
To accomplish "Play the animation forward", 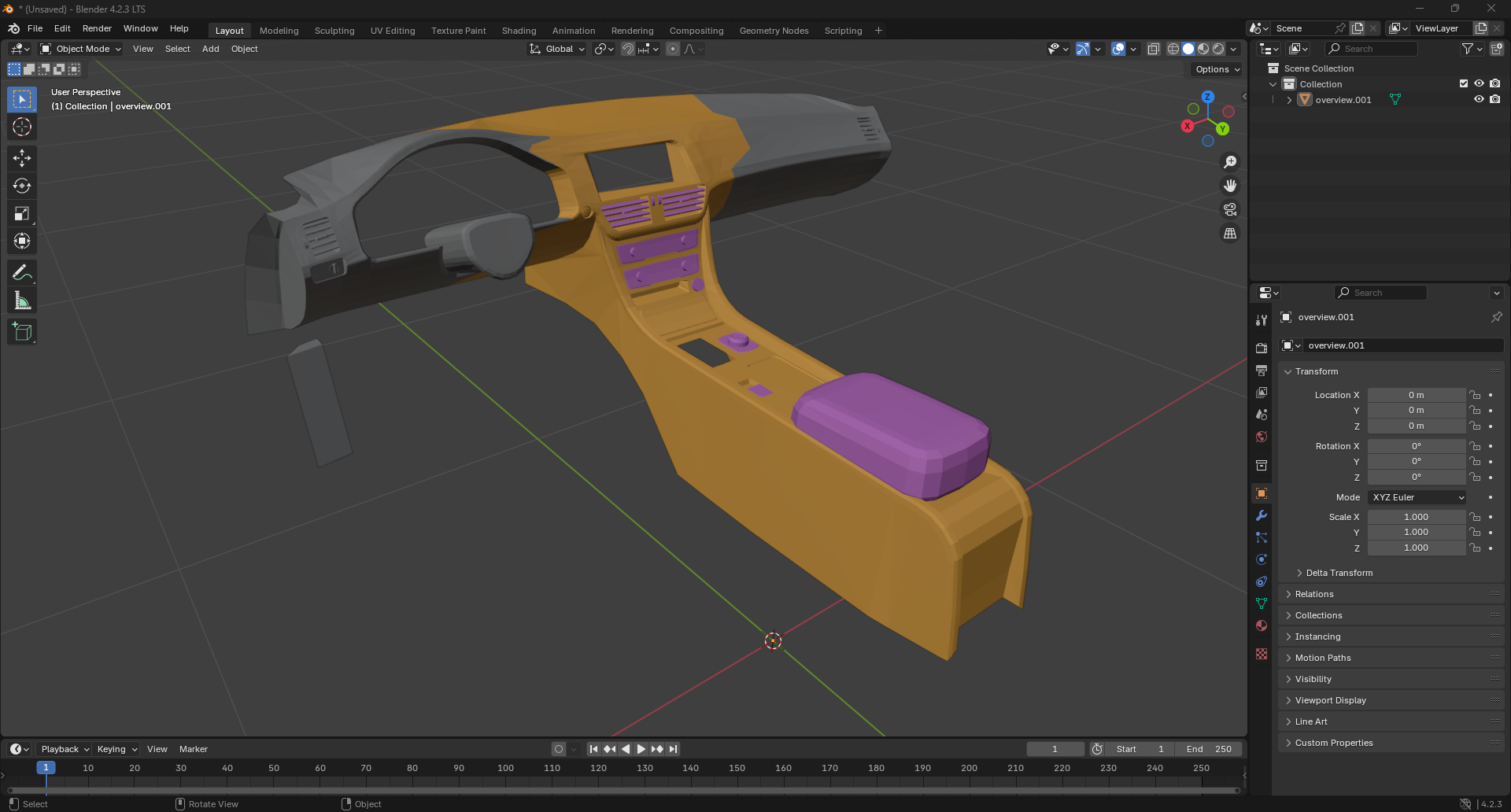I will point(641,749).
